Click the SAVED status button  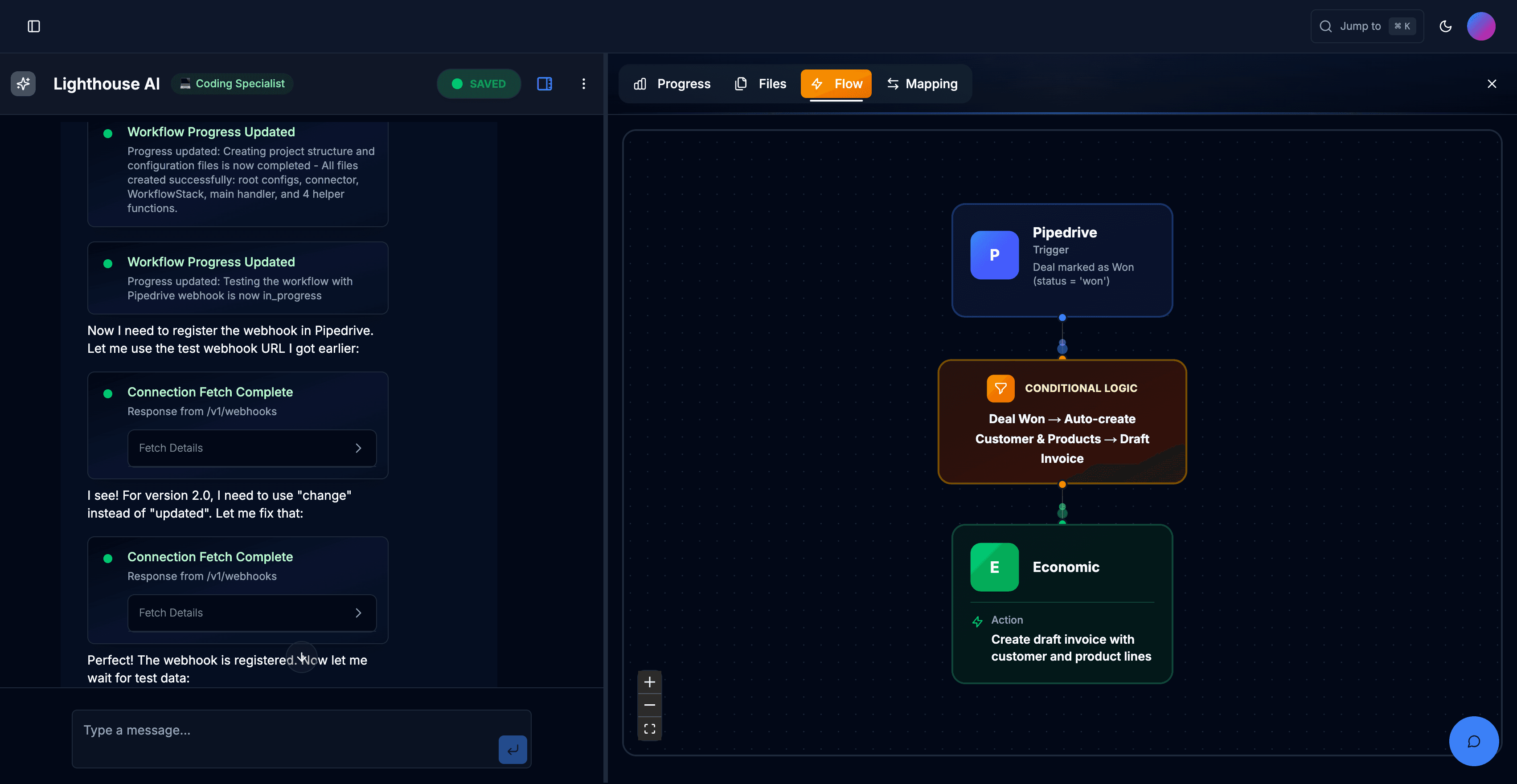[478, 84]
